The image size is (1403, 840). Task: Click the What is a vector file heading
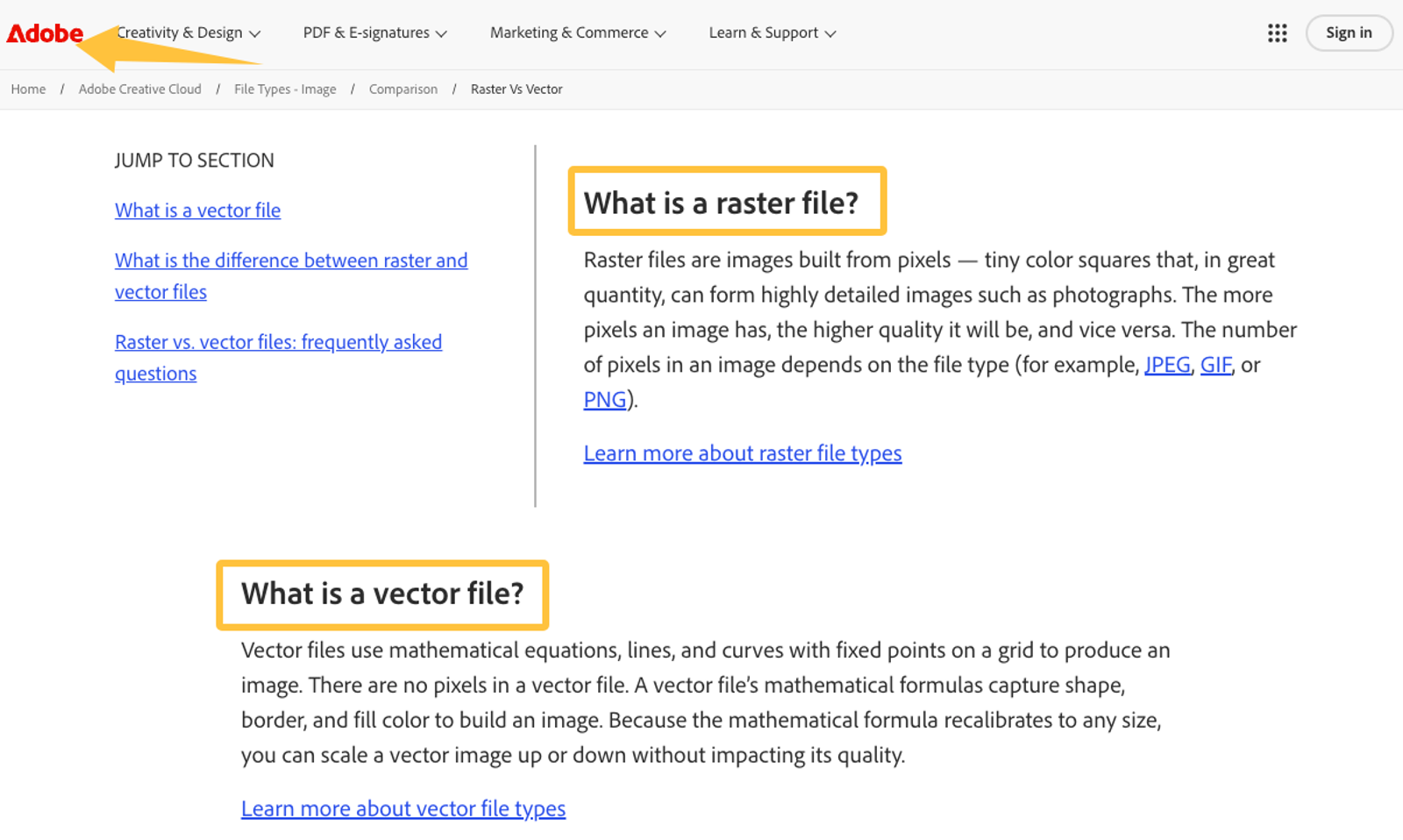click(x=382, y=594)
